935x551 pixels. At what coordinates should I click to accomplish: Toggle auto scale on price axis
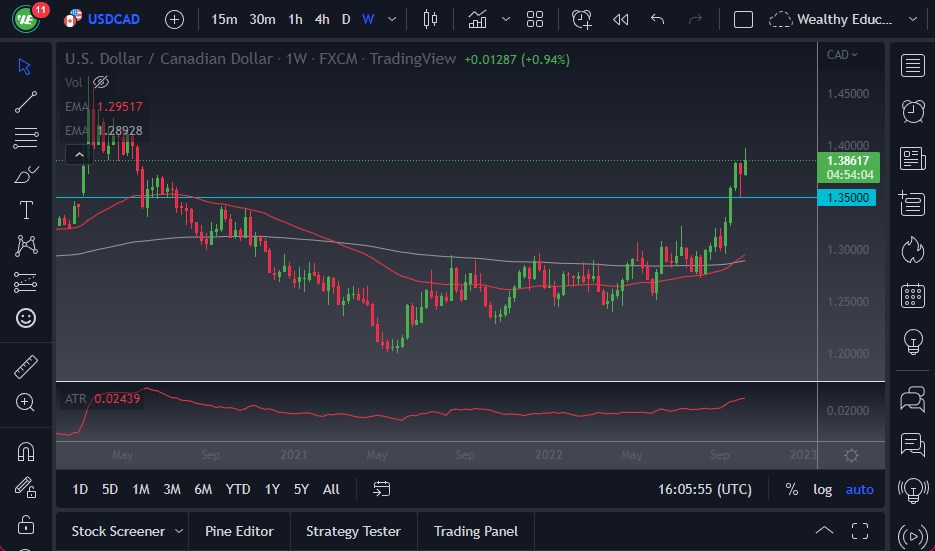click(x=859, y=489)
